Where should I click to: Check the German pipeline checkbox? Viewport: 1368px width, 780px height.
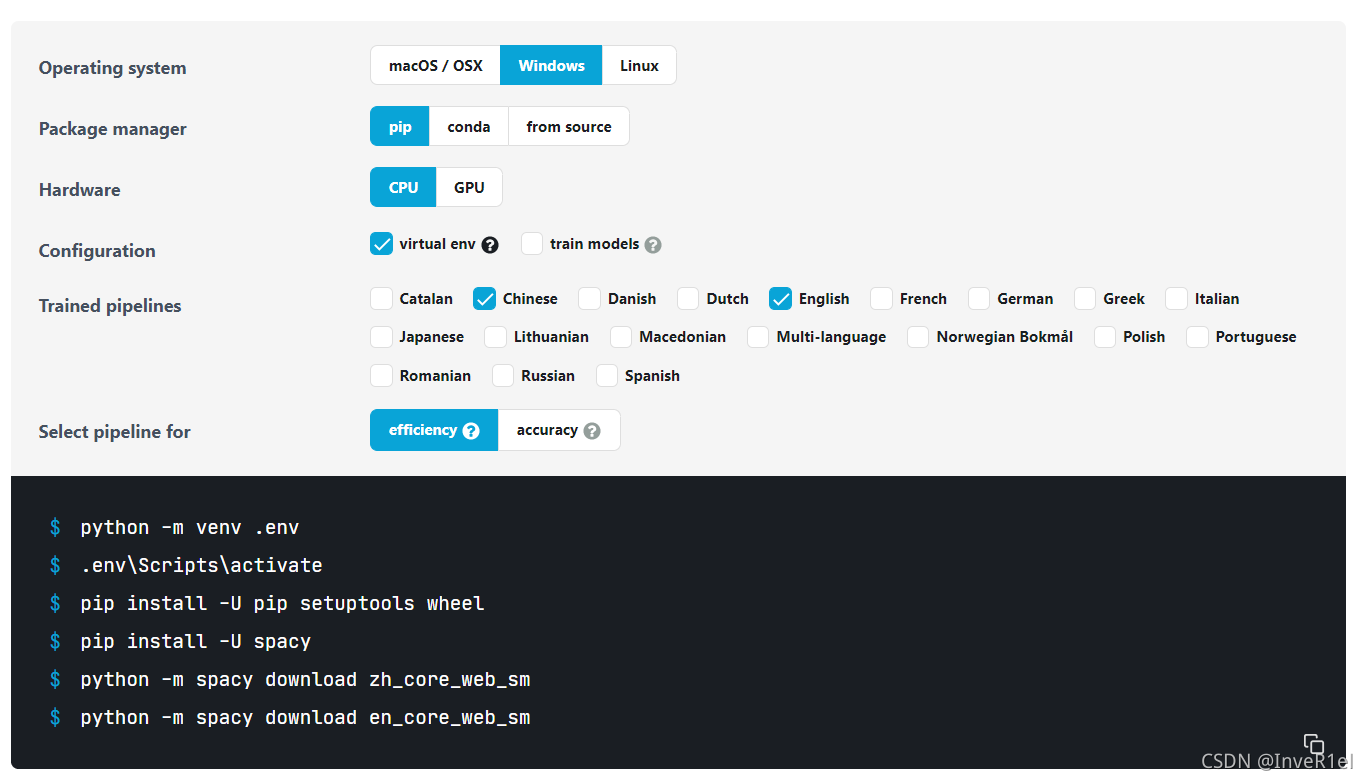979,299
